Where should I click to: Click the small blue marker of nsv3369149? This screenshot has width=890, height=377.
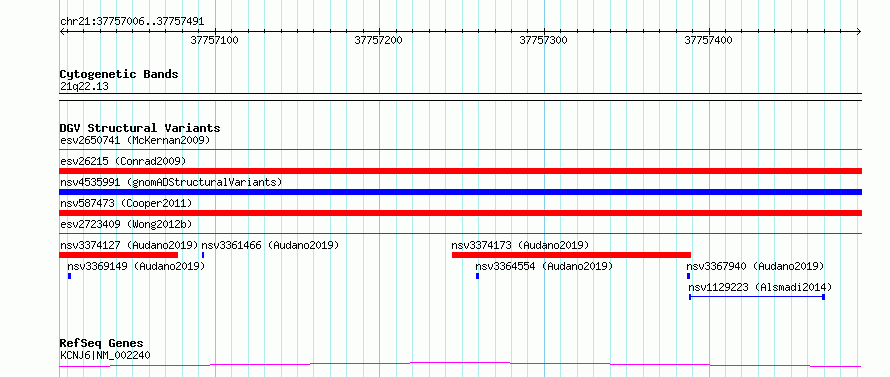coord(69,276)
